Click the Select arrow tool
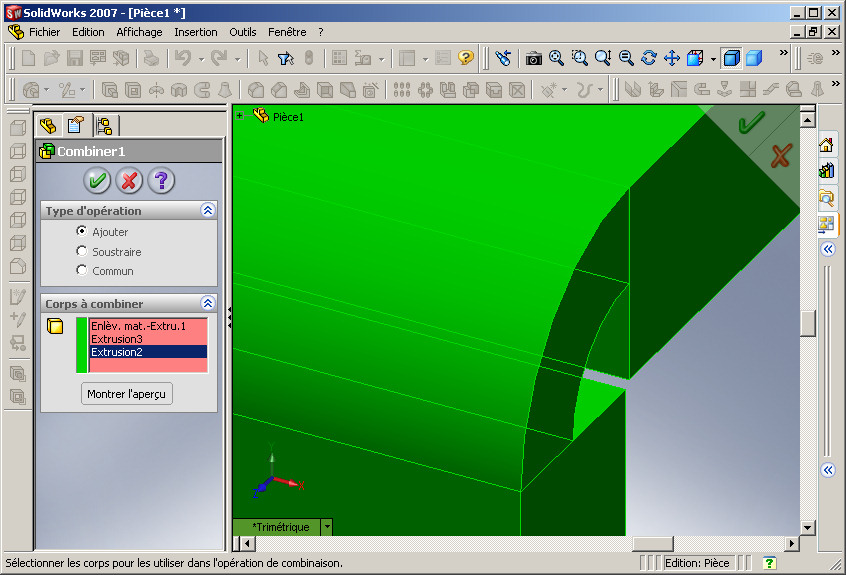 point(263,58)
